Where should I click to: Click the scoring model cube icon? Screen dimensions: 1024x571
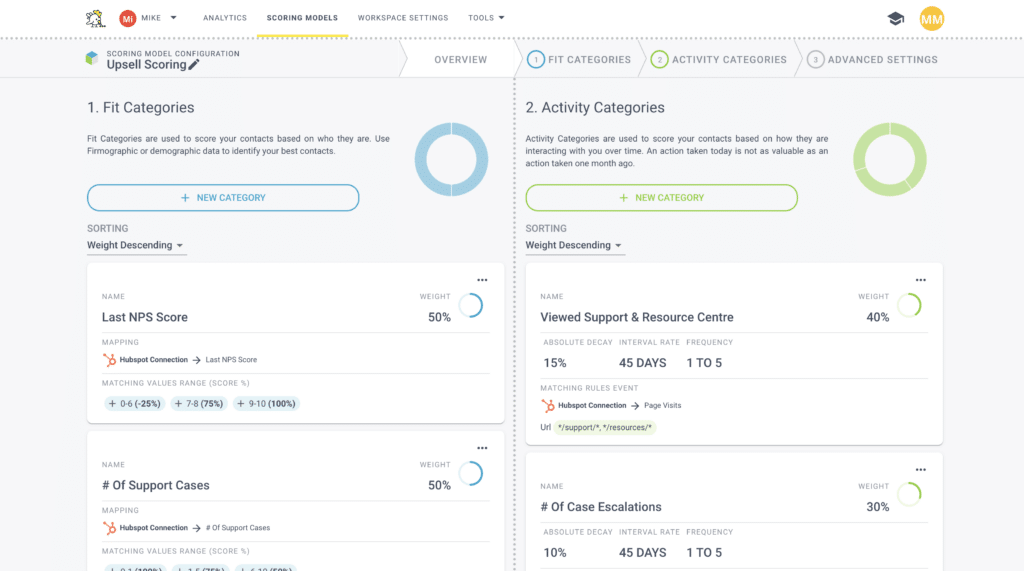(x=92, y=59)
